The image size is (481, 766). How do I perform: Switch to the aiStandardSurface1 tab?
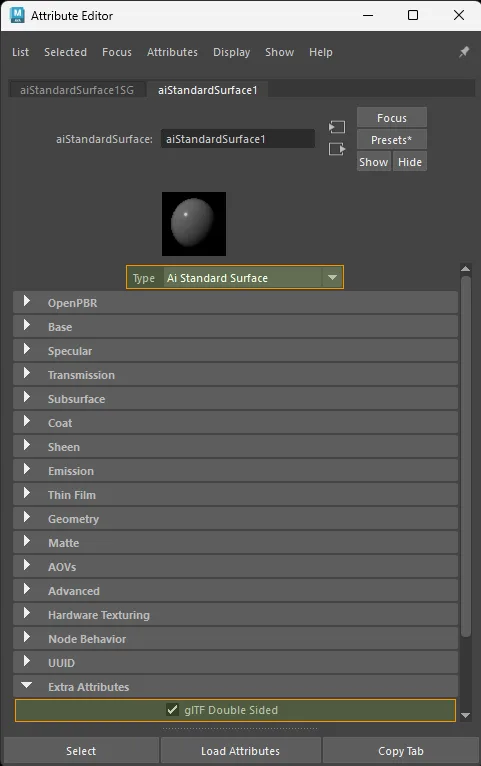point(208,90)
